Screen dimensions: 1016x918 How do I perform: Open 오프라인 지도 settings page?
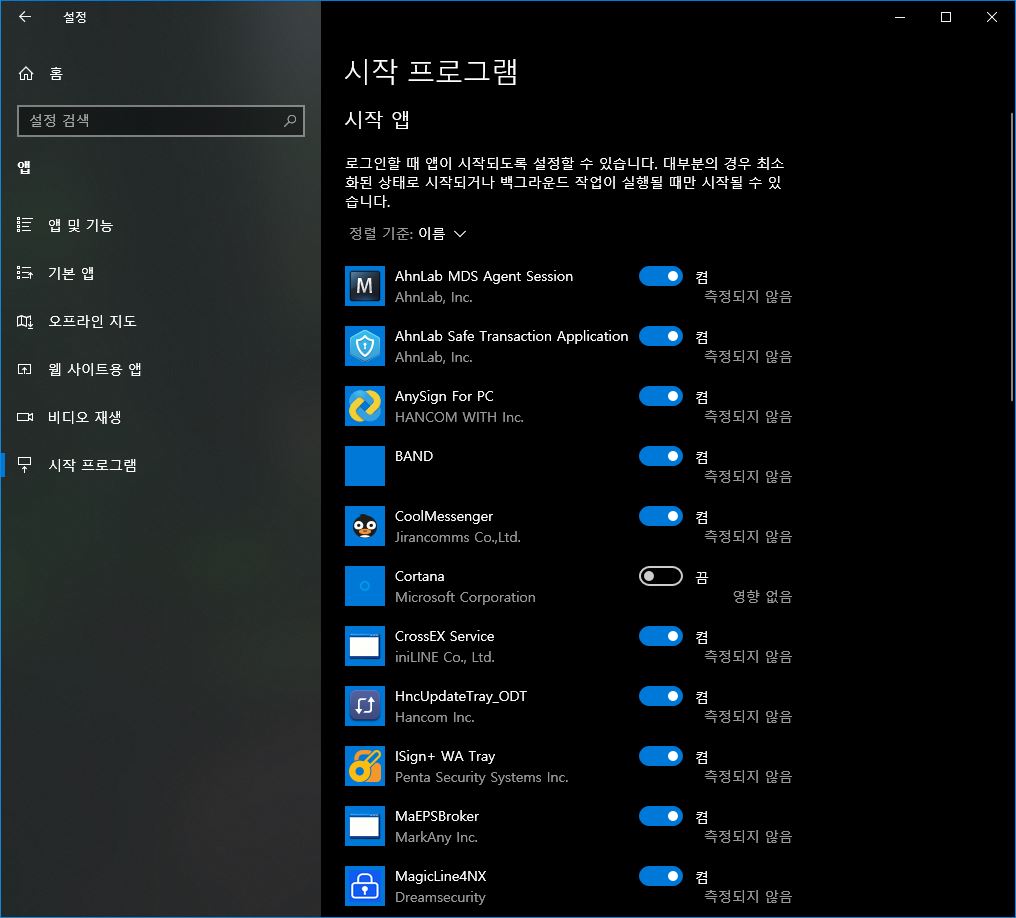point(161,321)
